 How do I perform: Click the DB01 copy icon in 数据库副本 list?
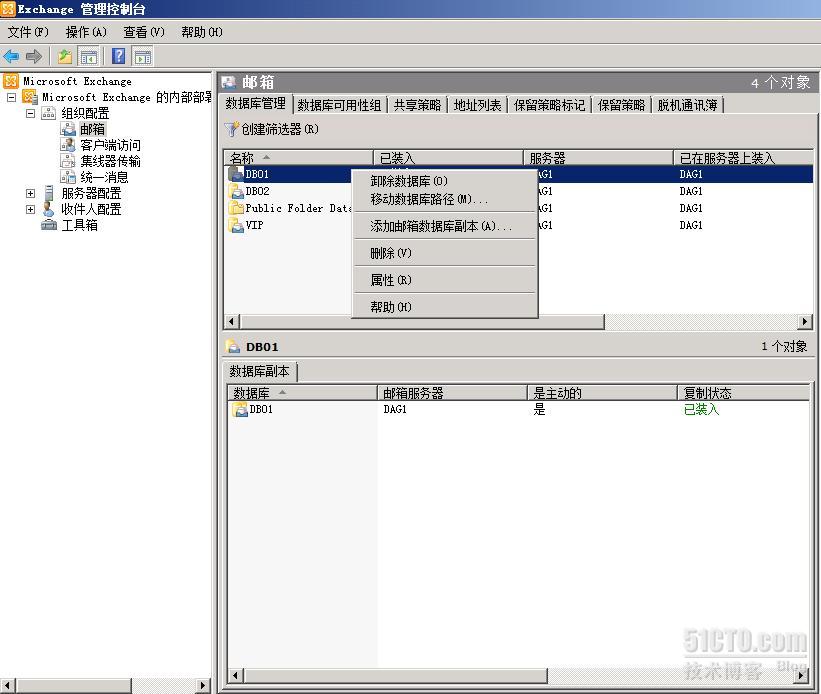240,409
